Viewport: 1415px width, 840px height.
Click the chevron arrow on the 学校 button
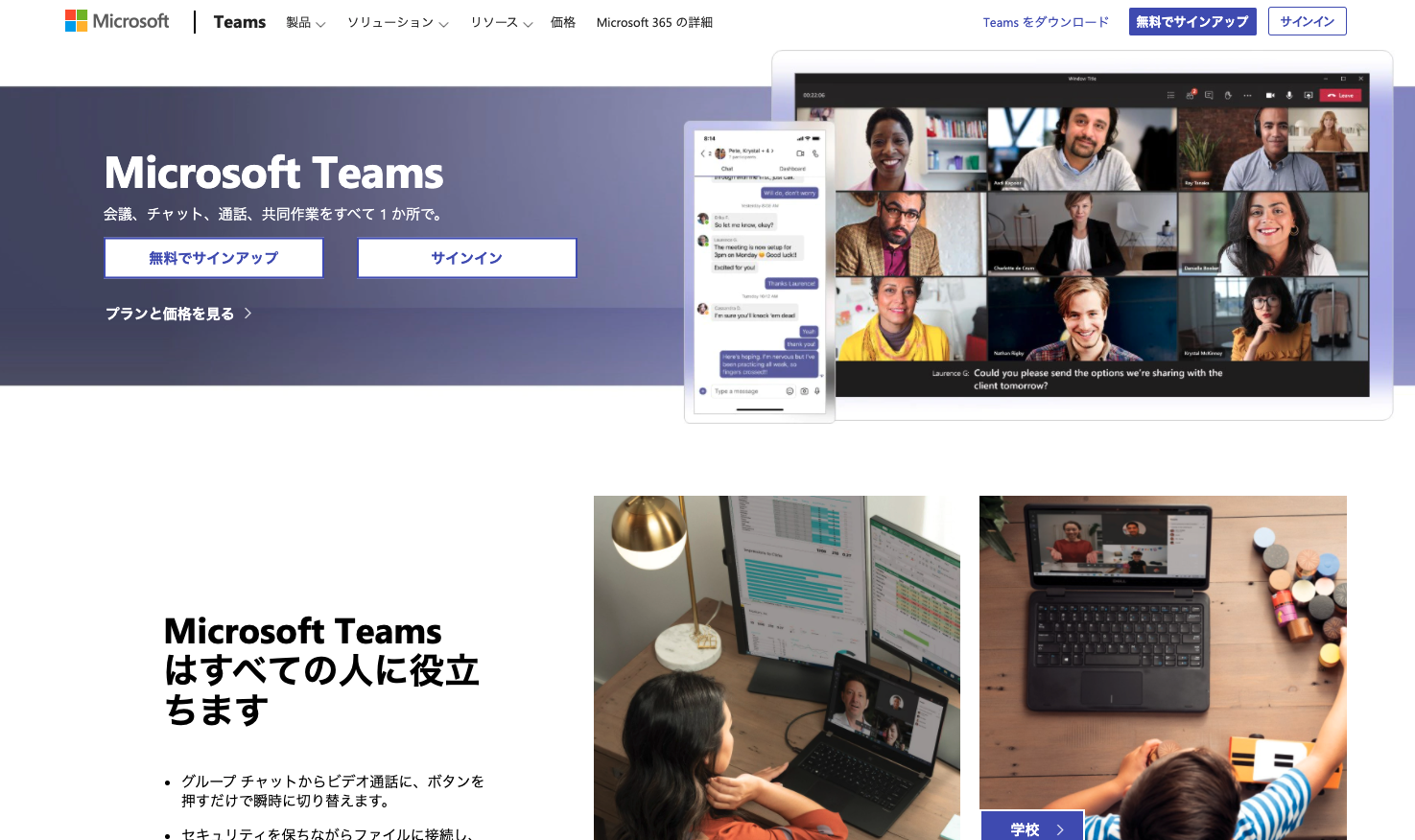[1060, 829]
